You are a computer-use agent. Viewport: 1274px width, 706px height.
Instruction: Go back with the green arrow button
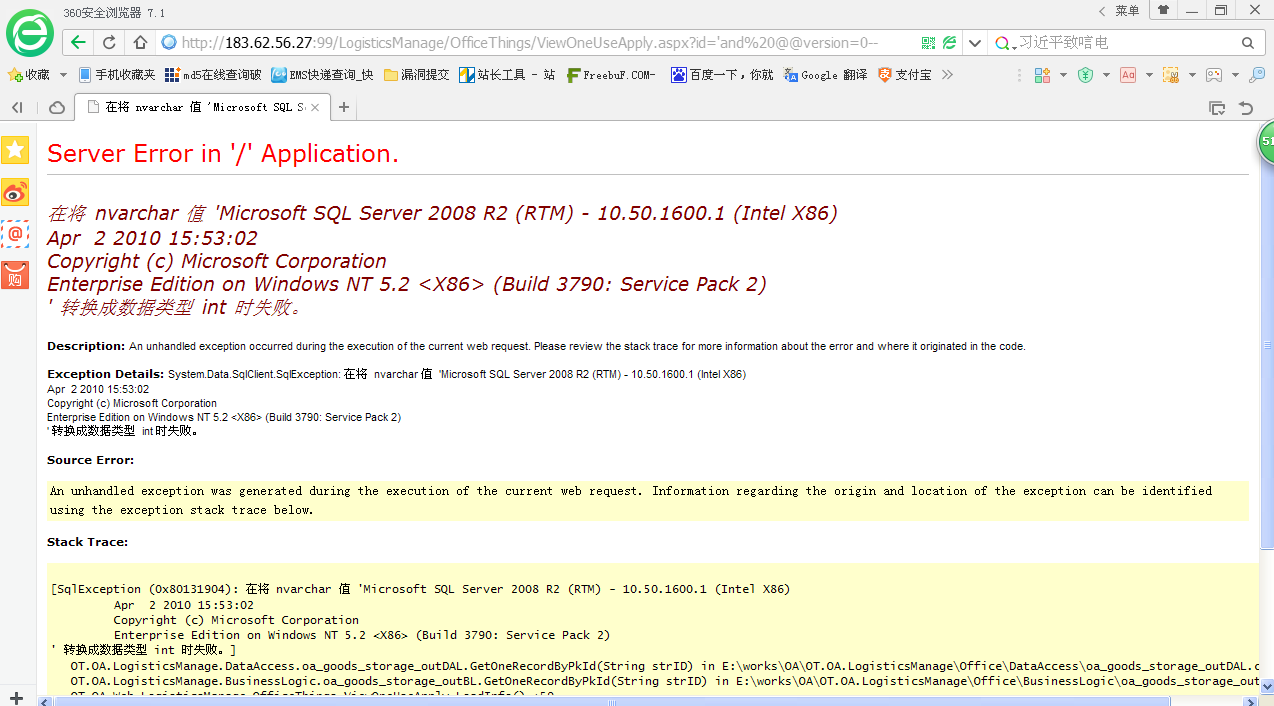point(78,43)
